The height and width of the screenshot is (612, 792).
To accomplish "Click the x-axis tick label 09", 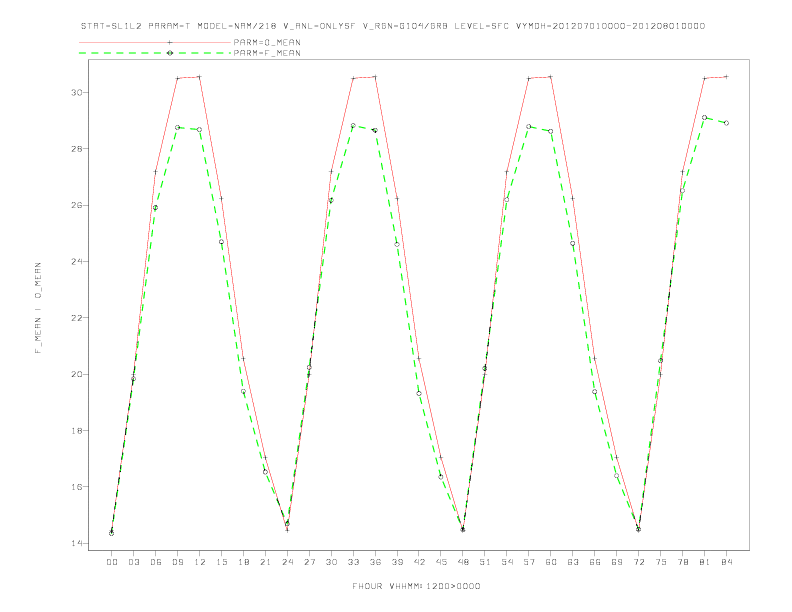I will (177, 562).
